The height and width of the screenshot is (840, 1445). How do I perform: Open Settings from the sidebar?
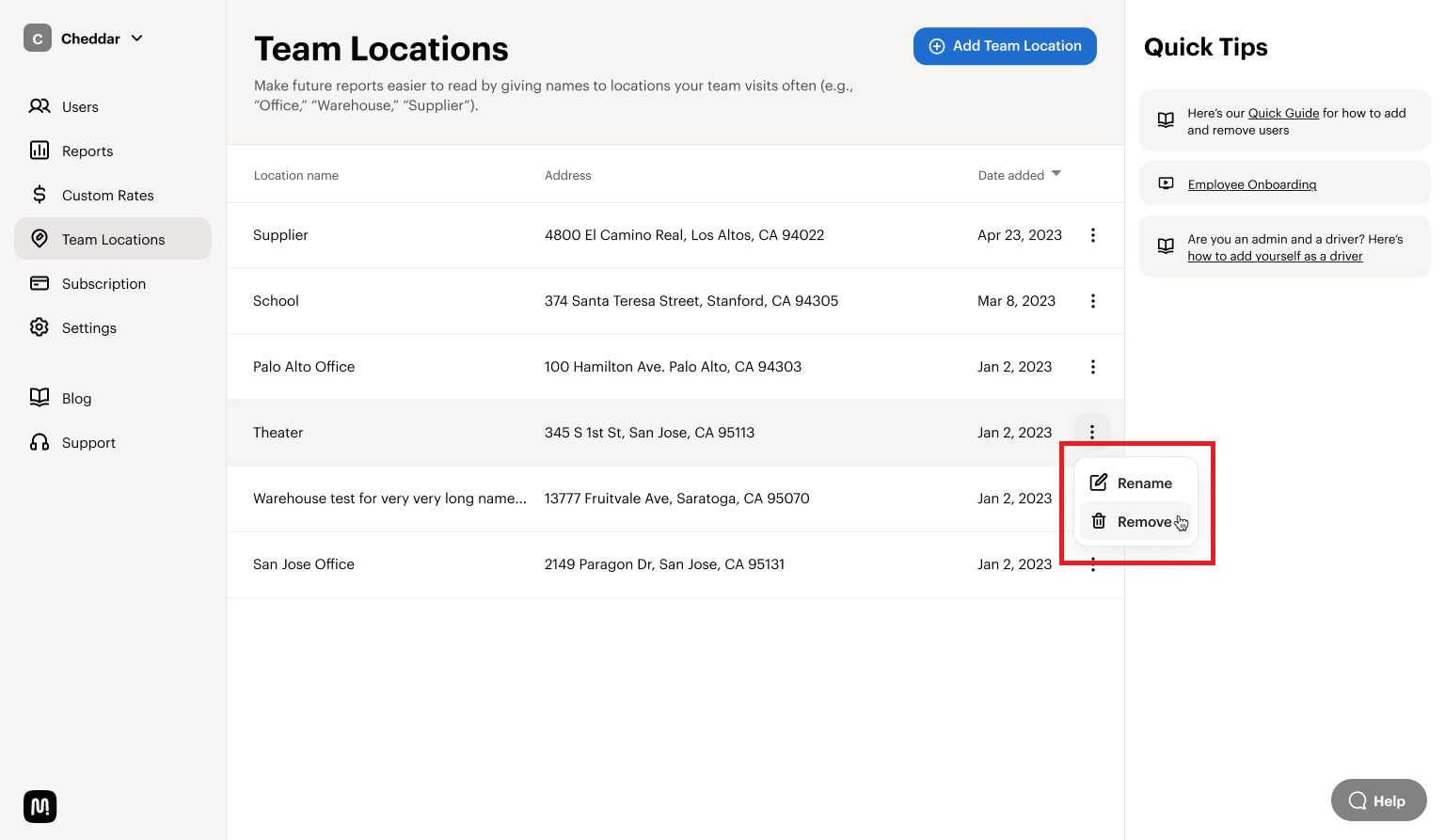click(x=113, y=327)
